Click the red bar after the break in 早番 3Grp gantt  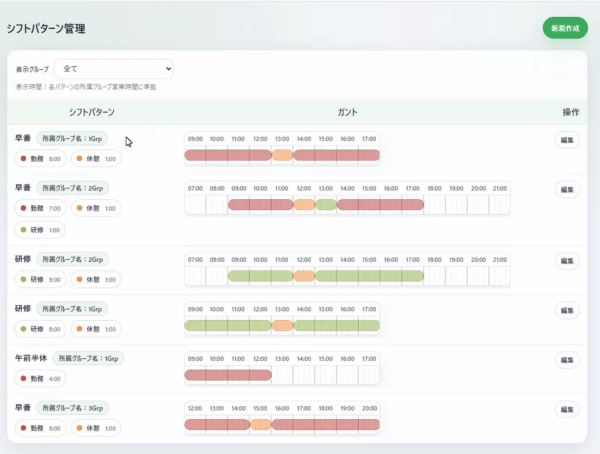(326, 424)
